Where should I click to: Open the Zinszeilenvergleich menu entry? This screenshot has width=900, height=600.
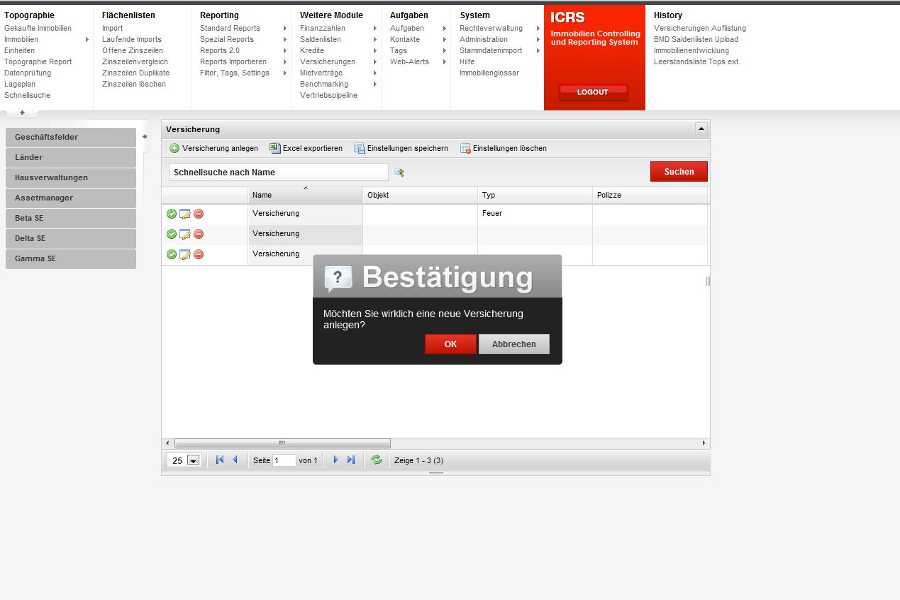(135, 61)
